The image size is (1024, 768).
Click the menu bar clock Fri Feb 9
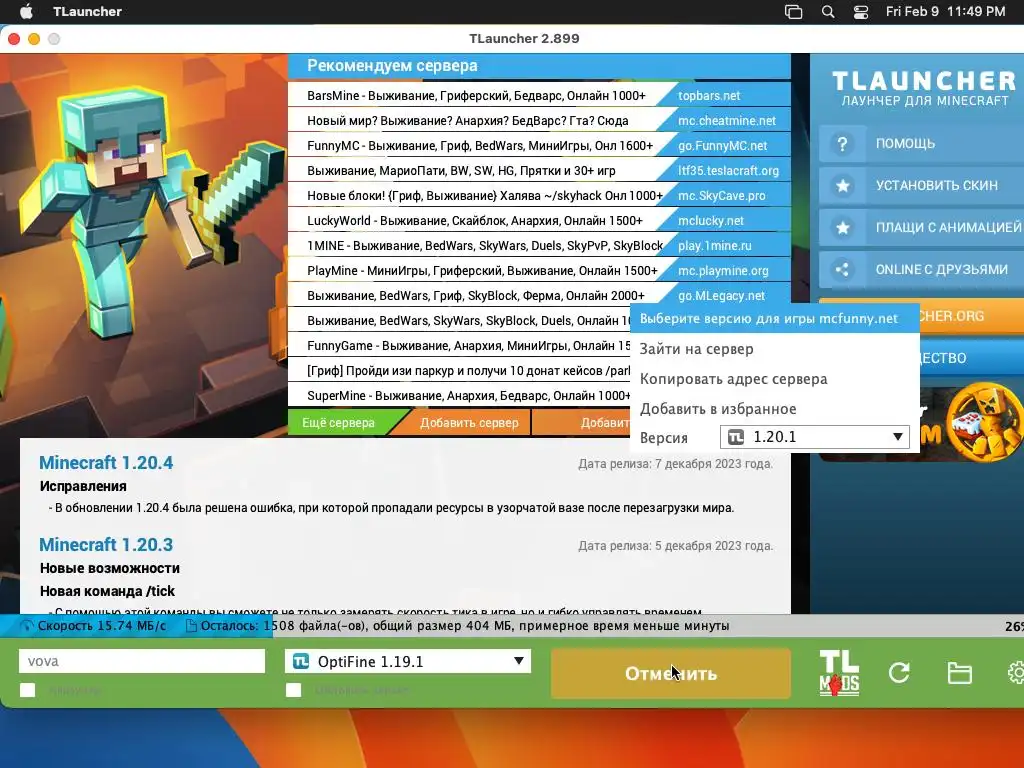(945, 11)
